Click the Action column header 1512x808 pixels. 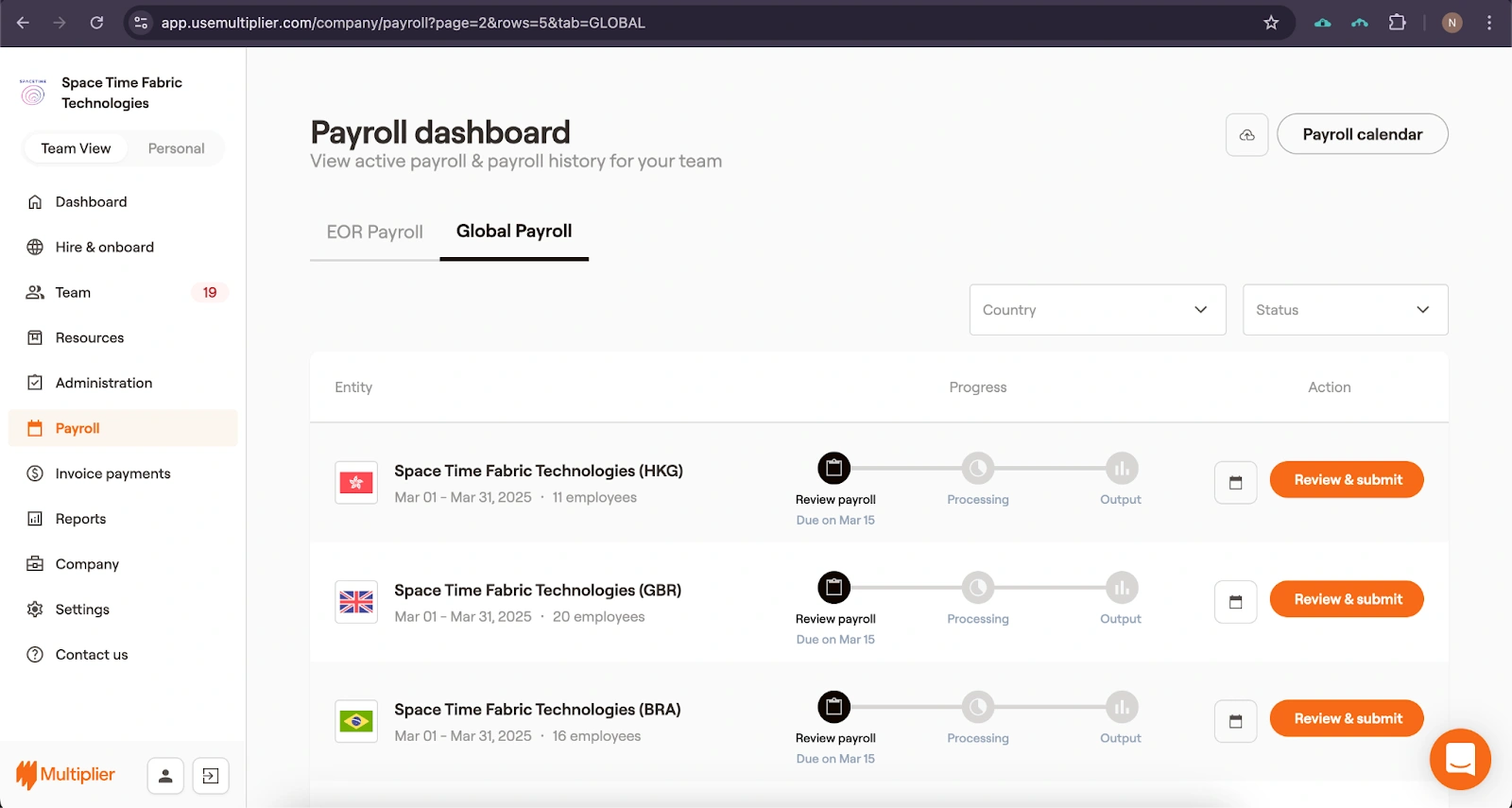pos(1330,387)
